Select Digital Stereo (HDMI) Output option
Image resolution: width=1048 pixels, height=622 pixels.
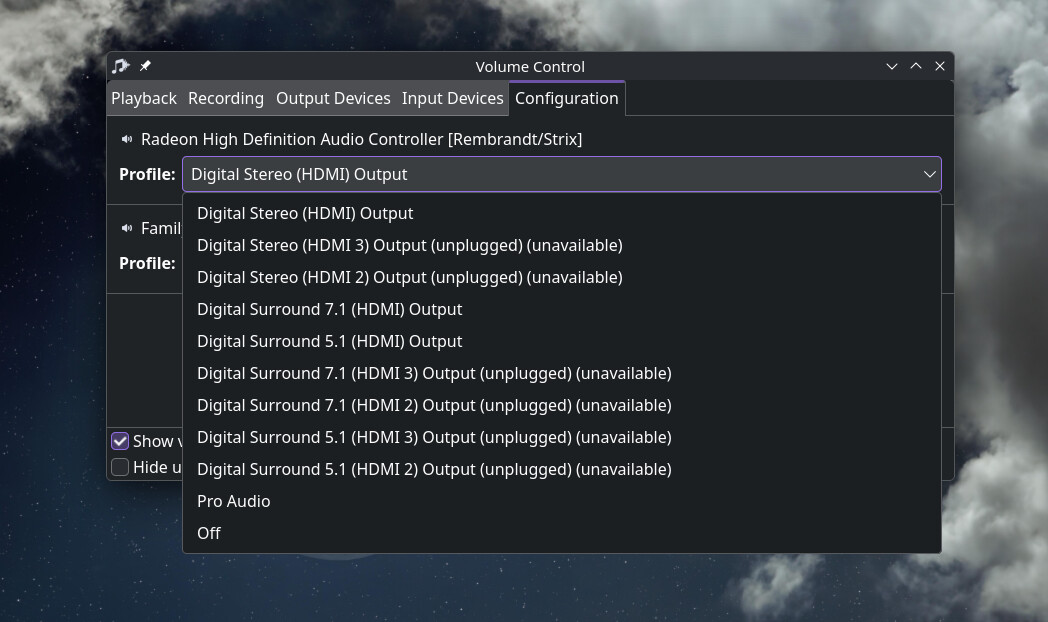(305, 213)
